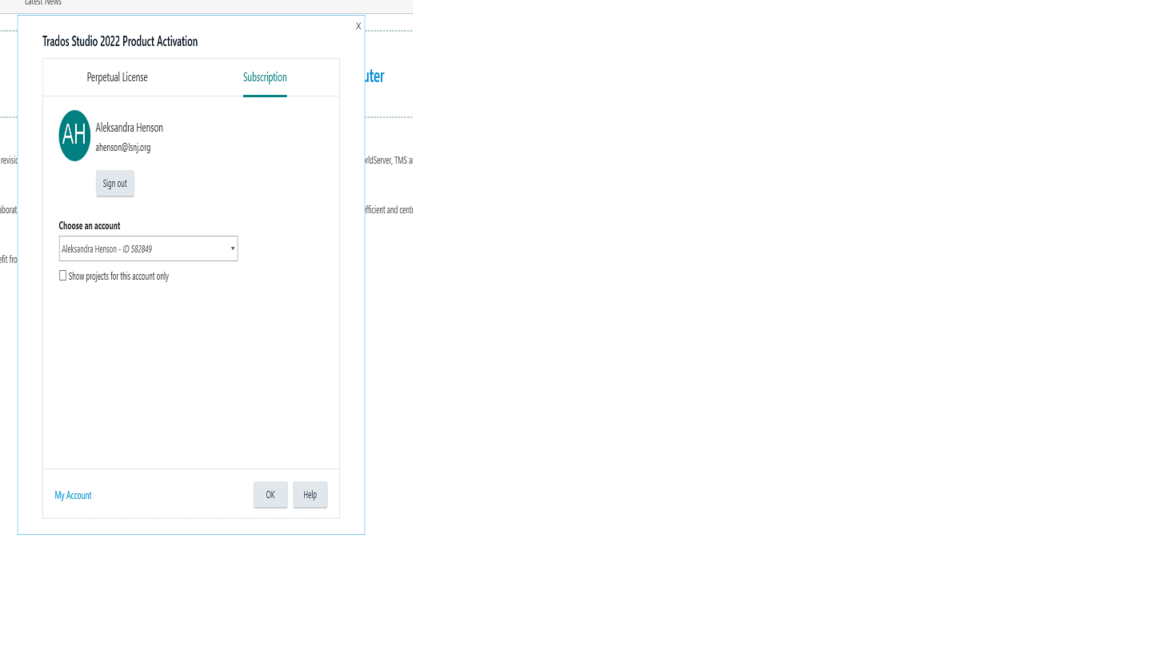This screenshot has height=648, width=1152.
Task: Switch to the Perpetual License tab
Action: [x=116, y=76]
